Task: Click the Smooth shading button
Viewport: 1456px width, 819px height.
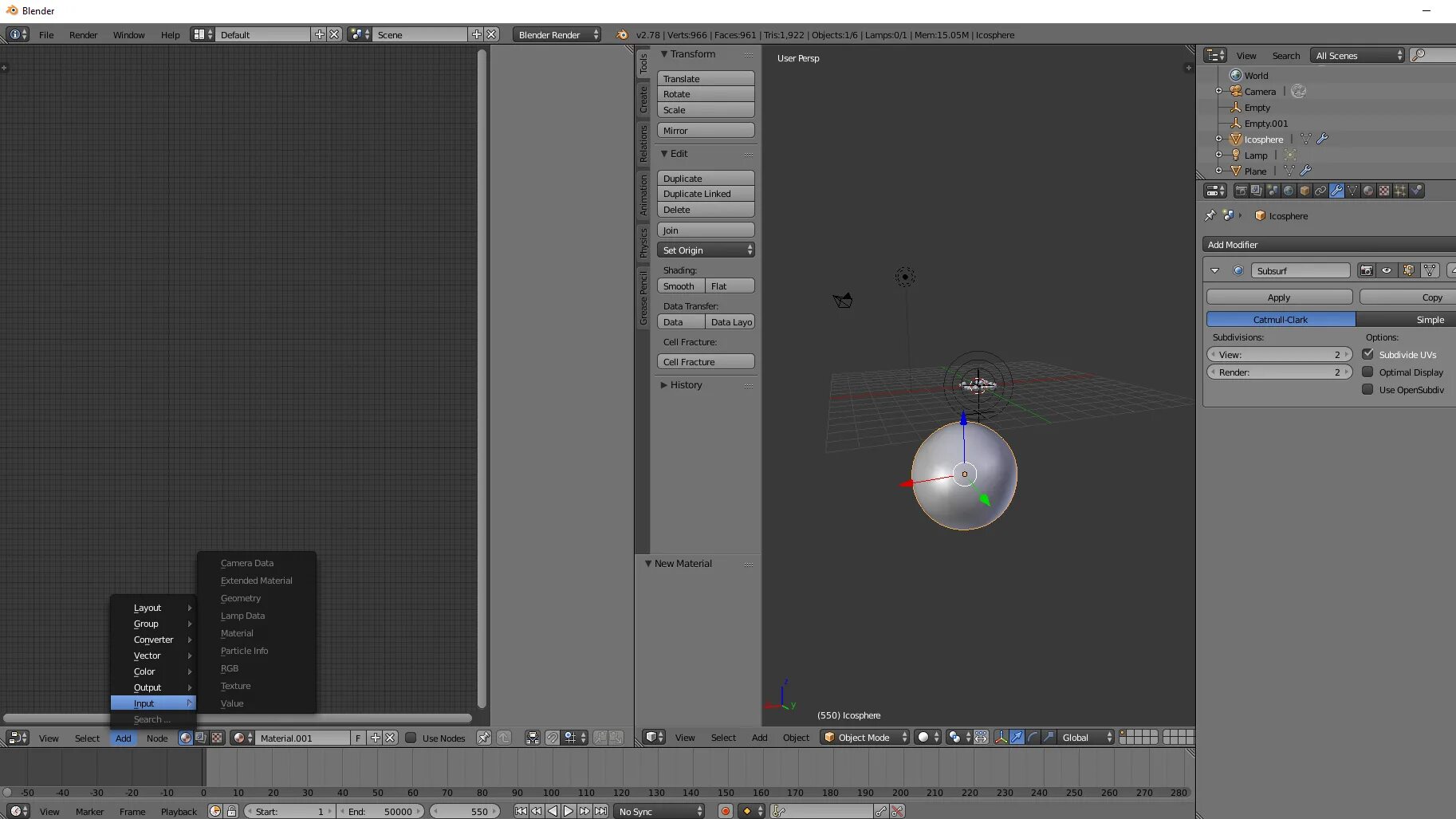Action: point(681,285)
